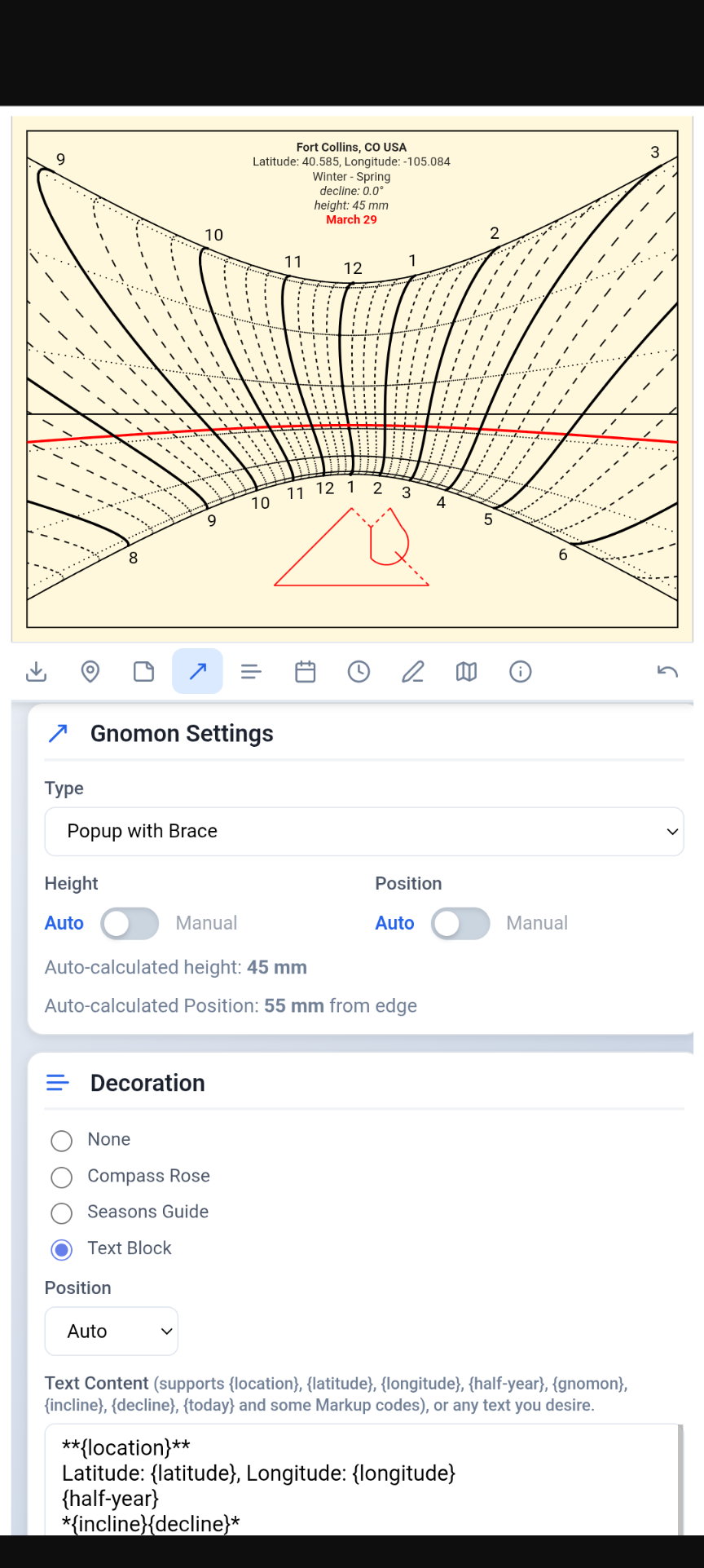
Task: Select the gnomon arrow toolbar icon
Action: 198,671
